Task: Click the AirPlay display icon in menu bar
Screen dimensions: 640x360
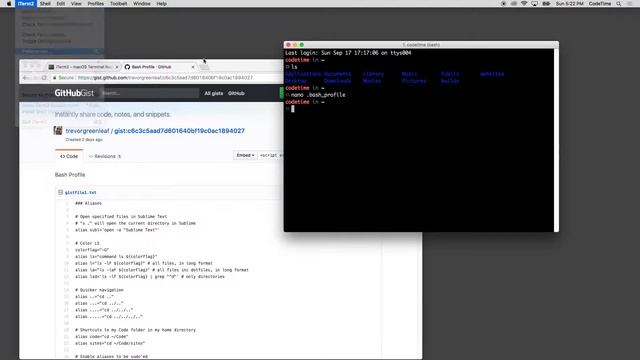Action: [534, 4]
